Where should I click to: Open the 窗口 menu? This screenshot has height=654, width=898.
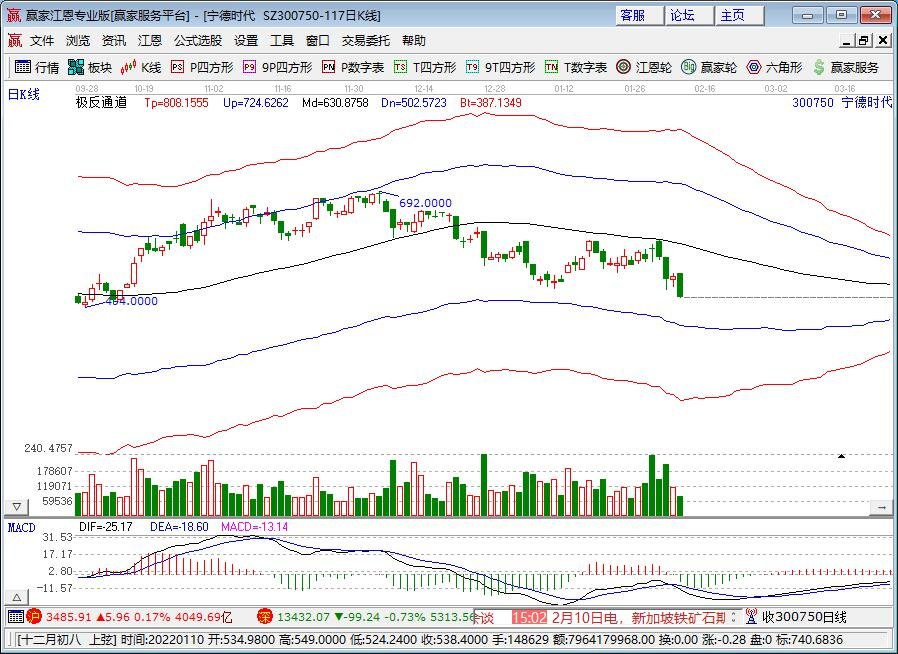317,41
